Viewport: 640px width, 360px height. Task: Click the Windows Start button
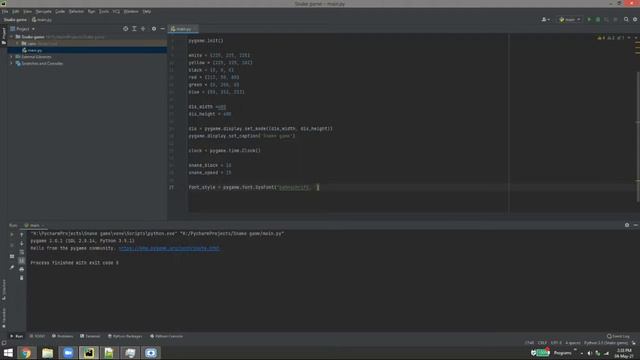(x=8, y=353)
